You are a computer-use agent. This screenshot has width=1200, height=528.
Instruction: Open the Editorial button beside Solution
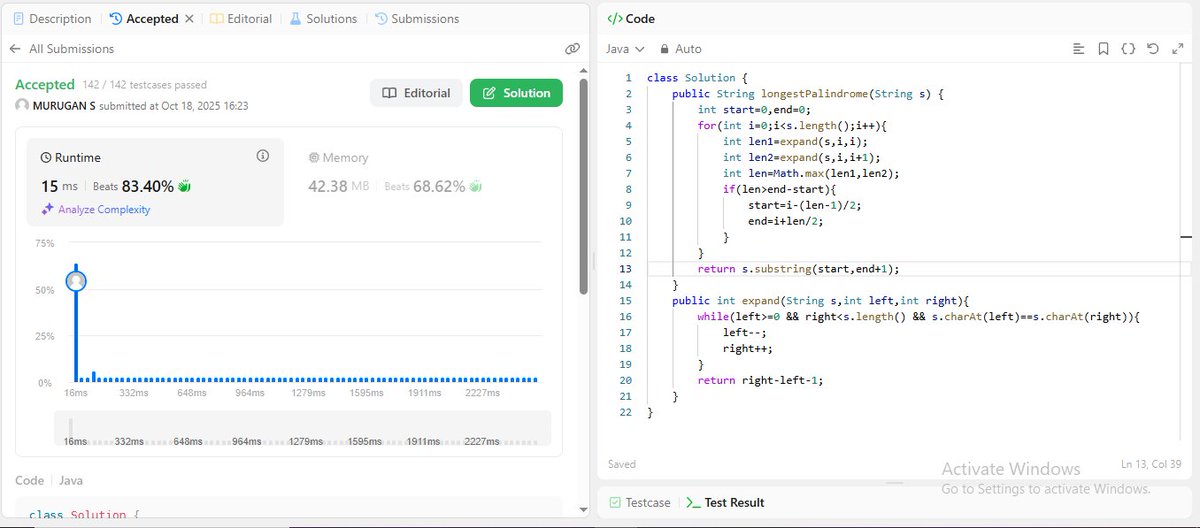[416, 93]
